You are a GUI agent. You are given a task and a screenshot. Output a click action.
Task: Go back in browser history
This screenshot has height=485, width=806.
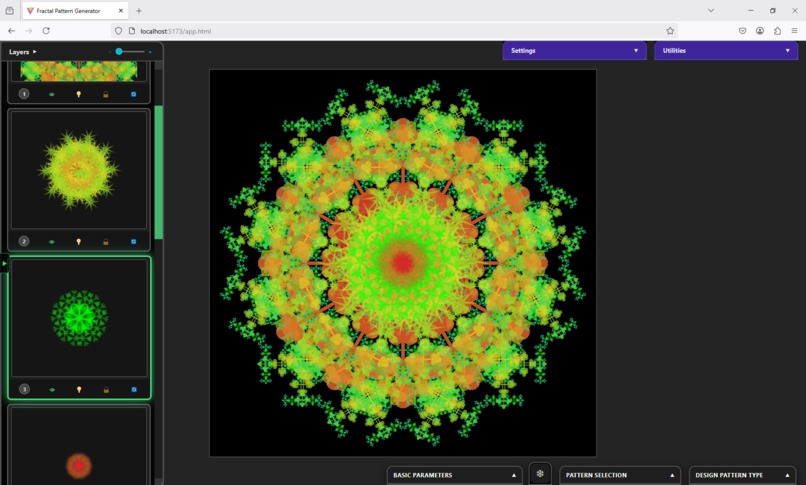click(x=11, y=31)
